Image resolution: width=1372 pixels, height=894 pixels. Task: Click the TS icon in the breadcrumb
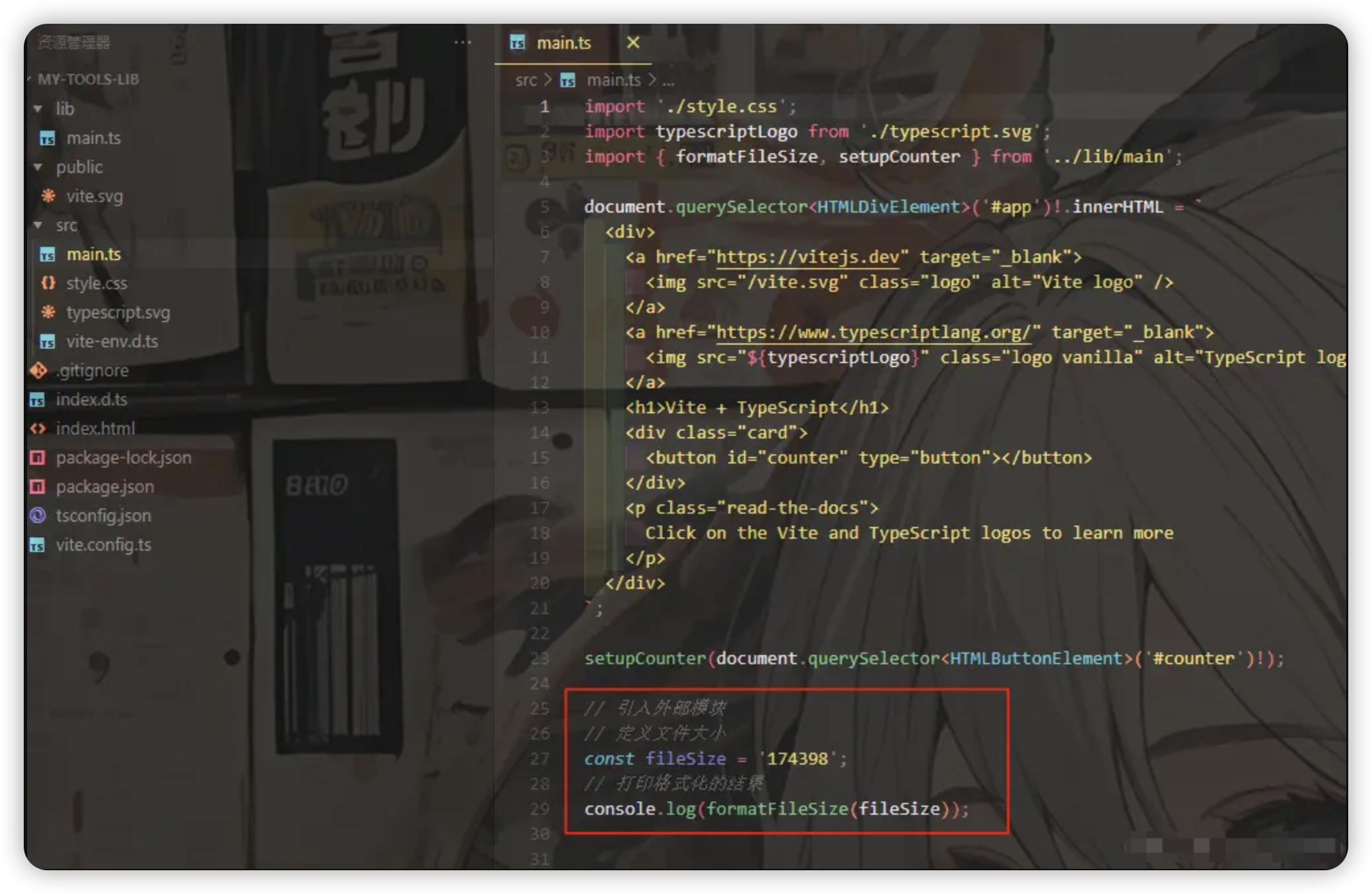click(568, 81)
